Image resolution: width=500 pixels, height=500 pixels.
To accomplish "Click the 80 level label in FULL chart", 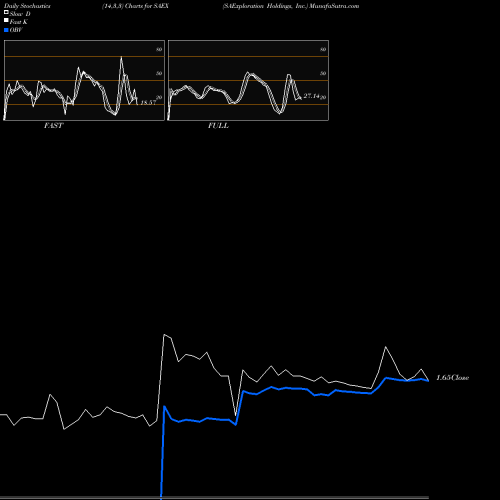I will [x=323, y=49].
